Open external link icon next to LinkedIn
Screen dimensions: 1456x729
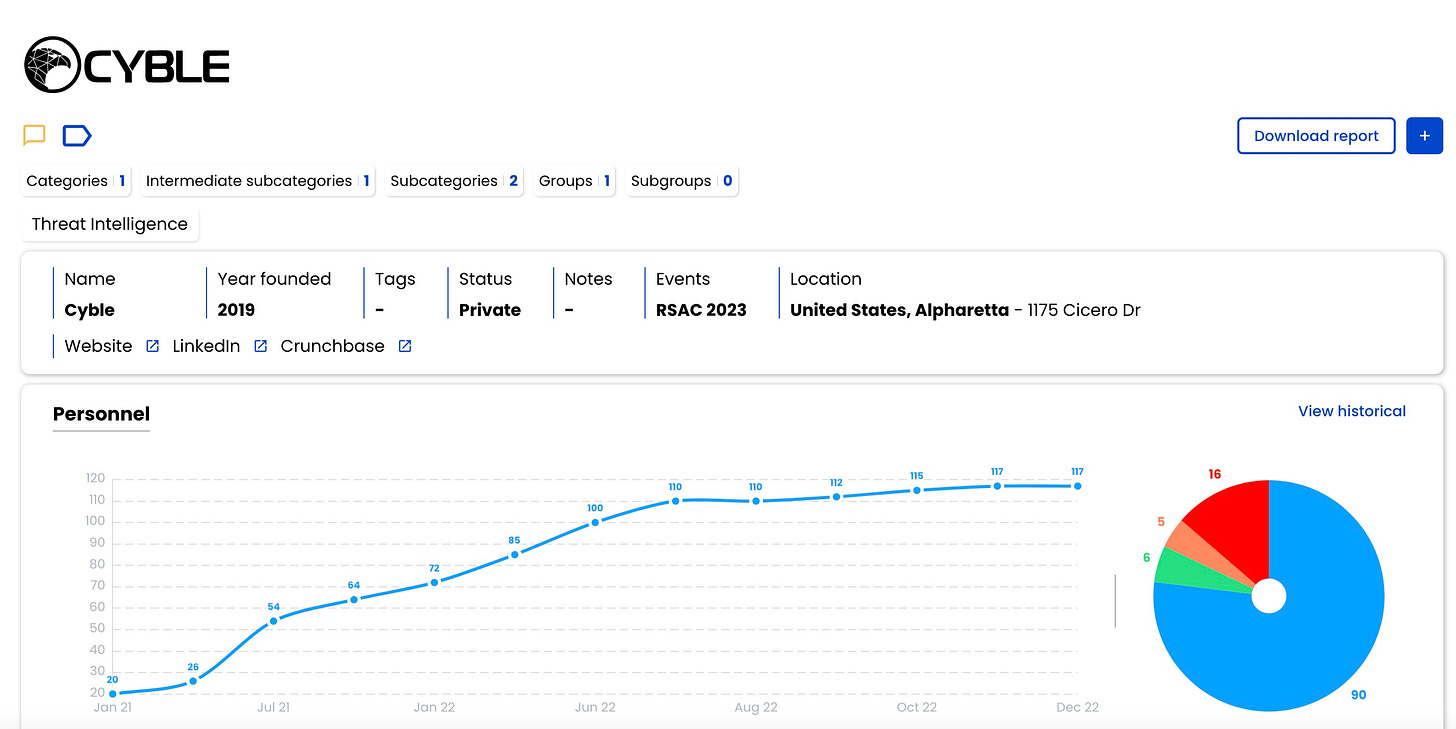coord(261,346)
